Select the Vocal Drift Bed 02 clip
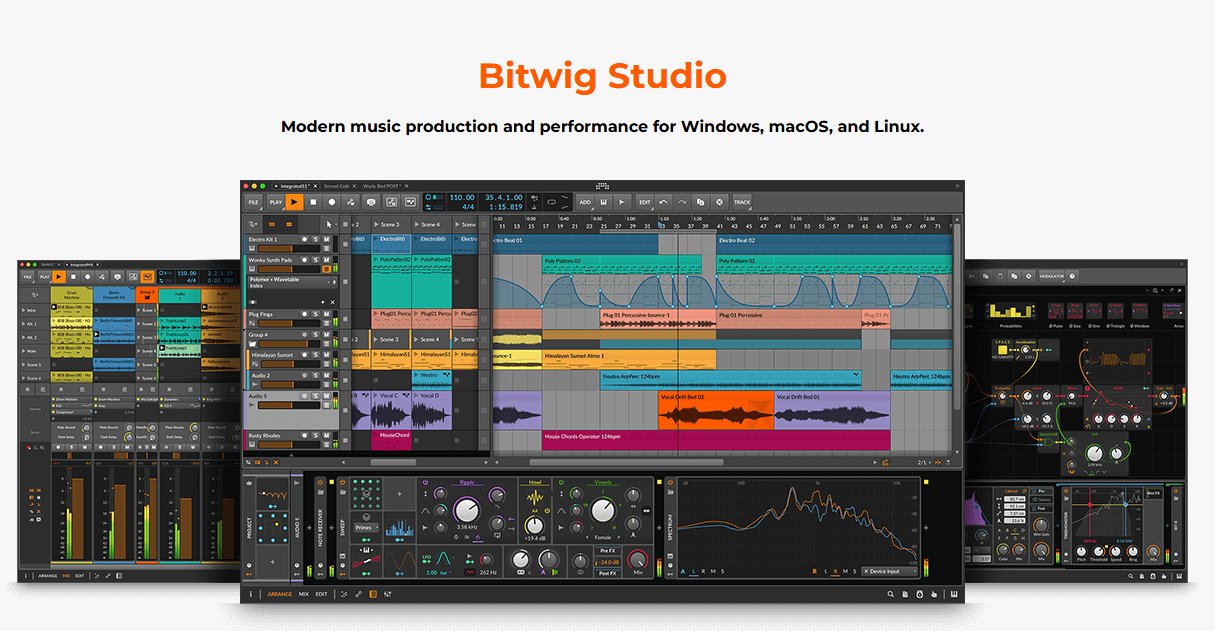Image resolution: width=1215 pixels, height=631 pixels. coord(717,410)
